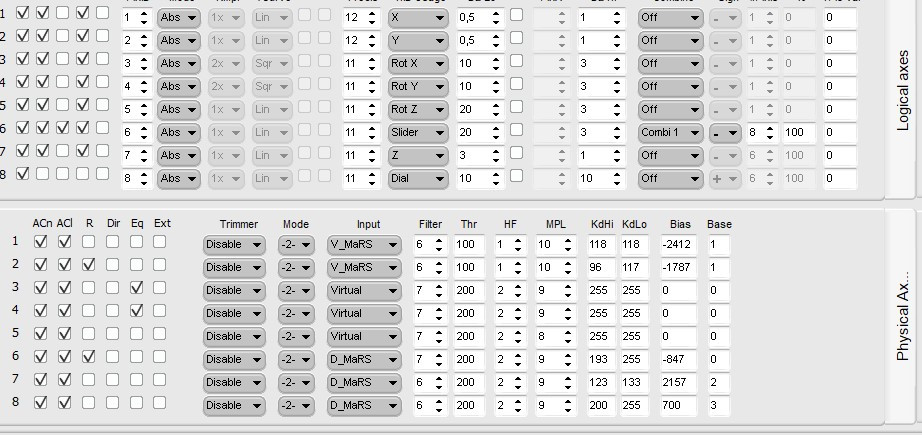Click Thr field for physical axis 1
Image resolution: width=922 pixels, height=435 pixels.
click(469, 245)
